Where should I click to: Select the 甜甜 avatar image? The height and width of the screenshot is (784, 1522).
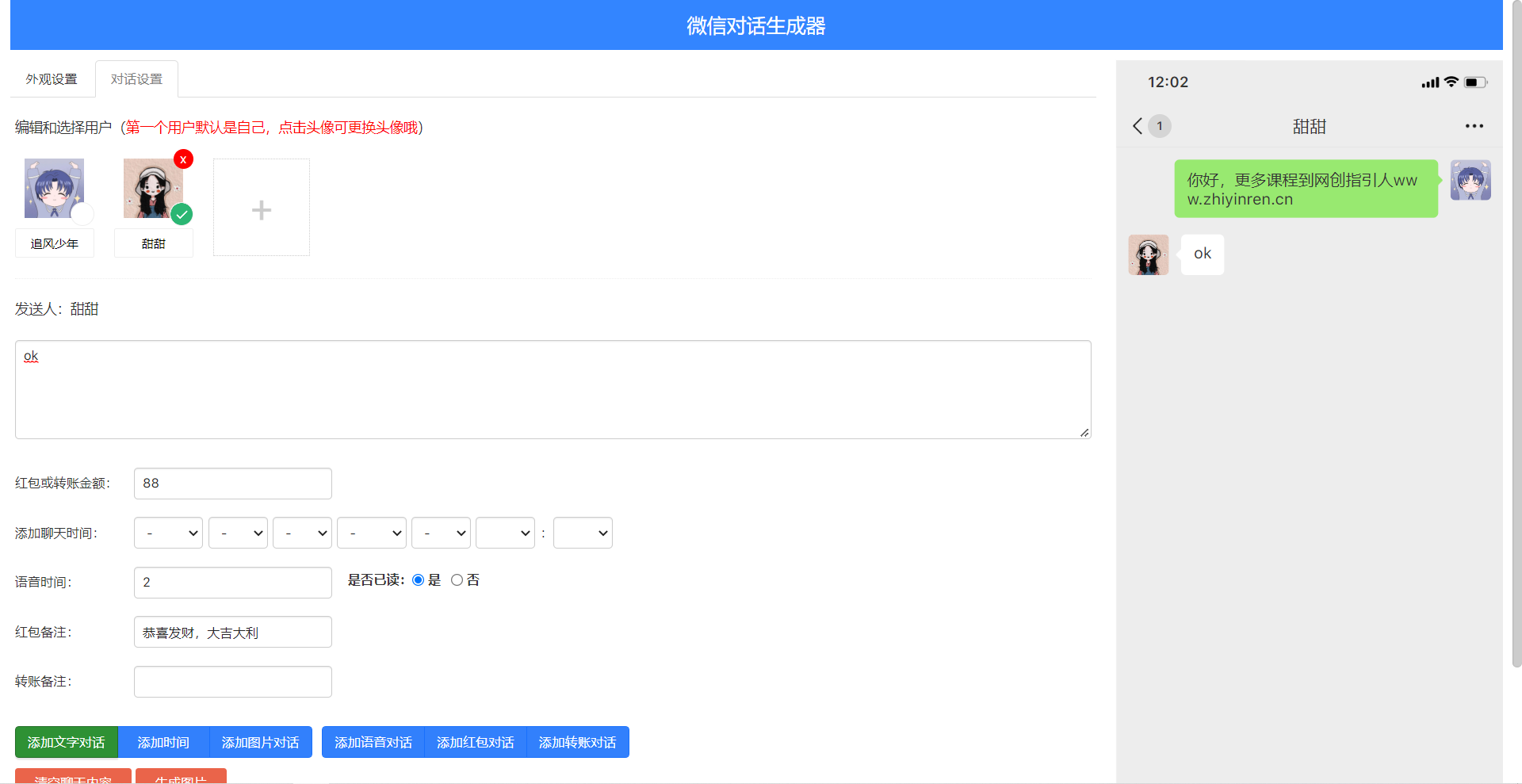(x=153, y=189)
